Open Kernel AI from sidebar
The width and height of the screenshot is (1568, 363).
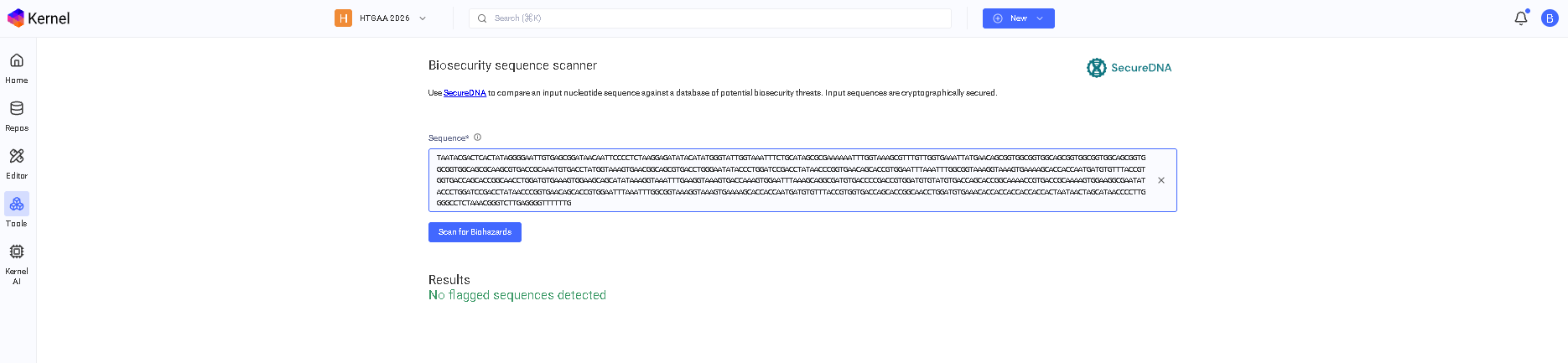(x=17, y=263)
